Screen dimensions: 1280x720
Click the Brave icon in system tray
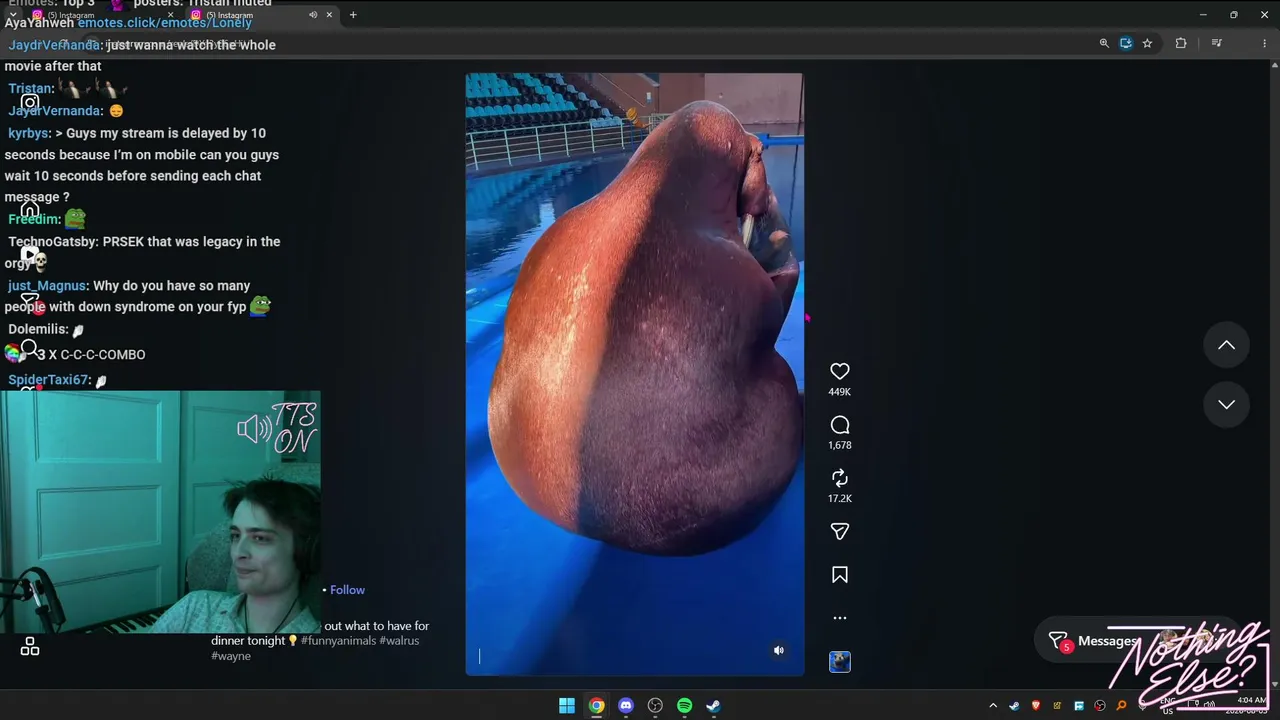1035,706
